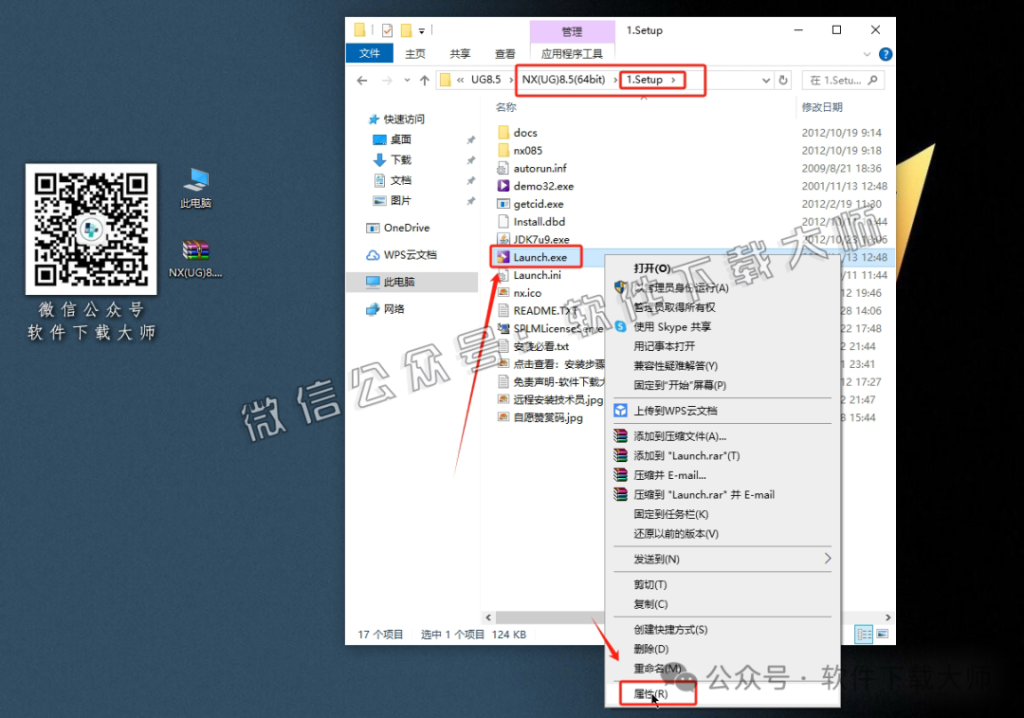Select the demo32.exe application icon
1024x718 pixels.
click(x=503, y=186)
